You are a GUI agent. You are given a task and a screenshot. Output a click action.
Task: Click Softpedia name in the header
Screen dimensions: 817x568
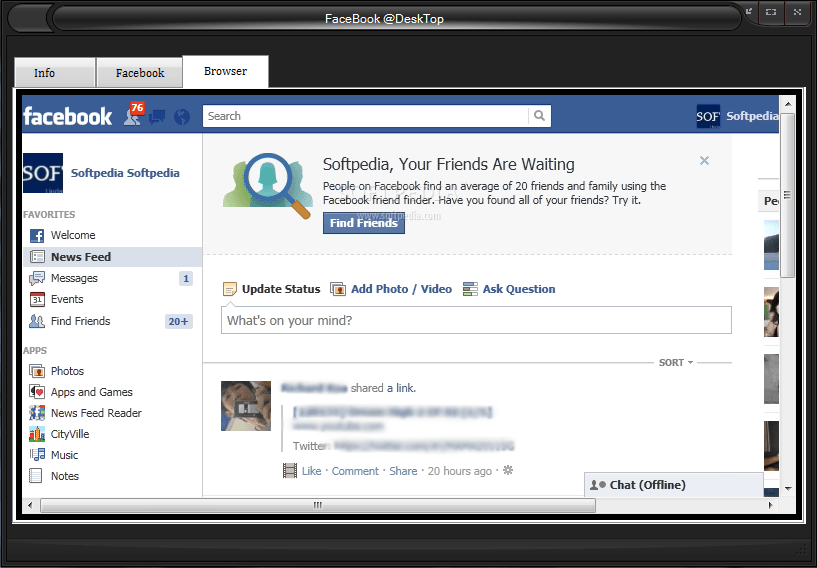tap(752, 116)
